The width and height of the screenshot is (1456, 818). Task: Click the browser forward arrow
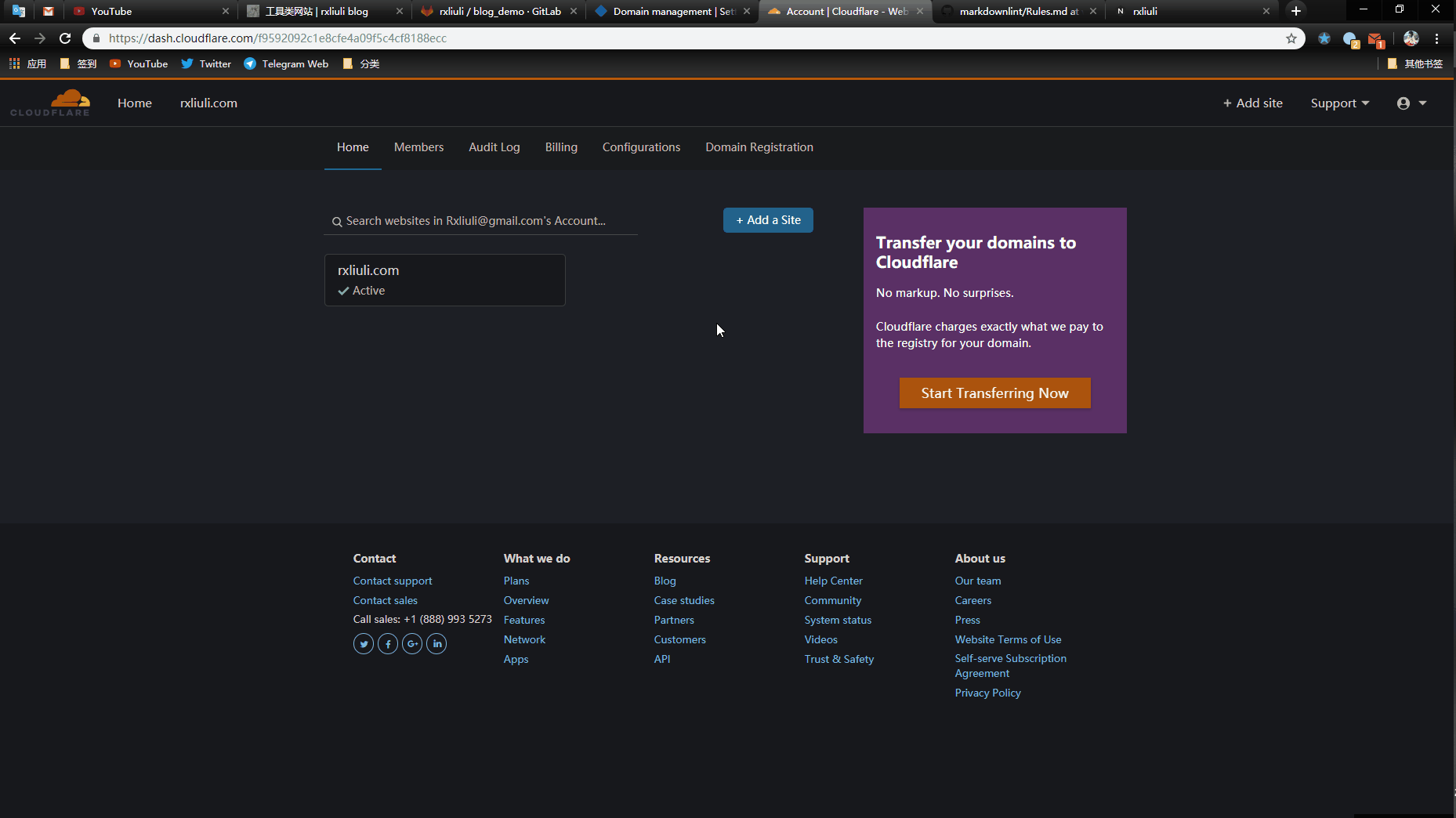(x=40, y=38)
